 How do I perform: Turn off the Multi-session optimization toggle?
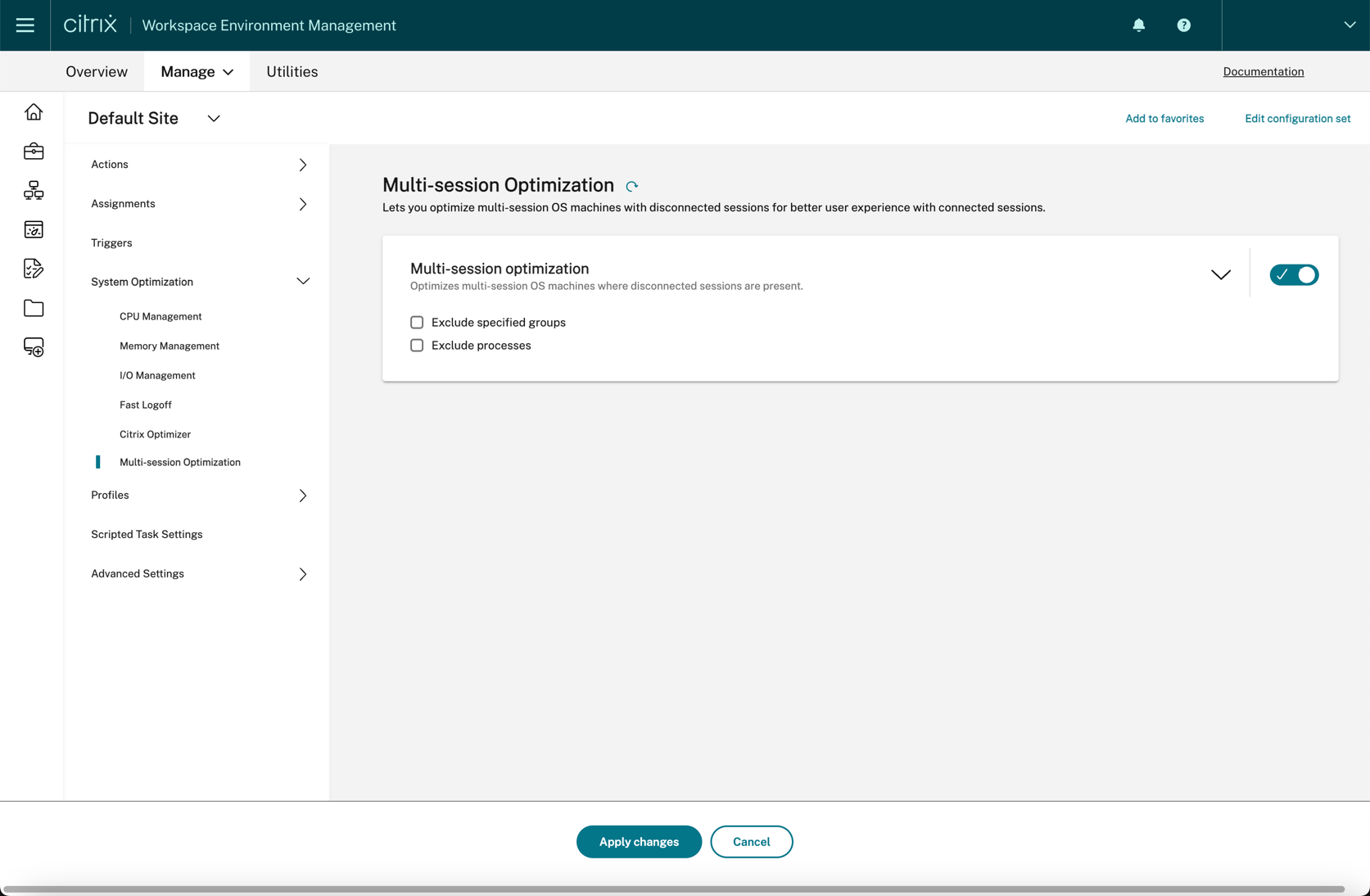(x=1294, y=275)
